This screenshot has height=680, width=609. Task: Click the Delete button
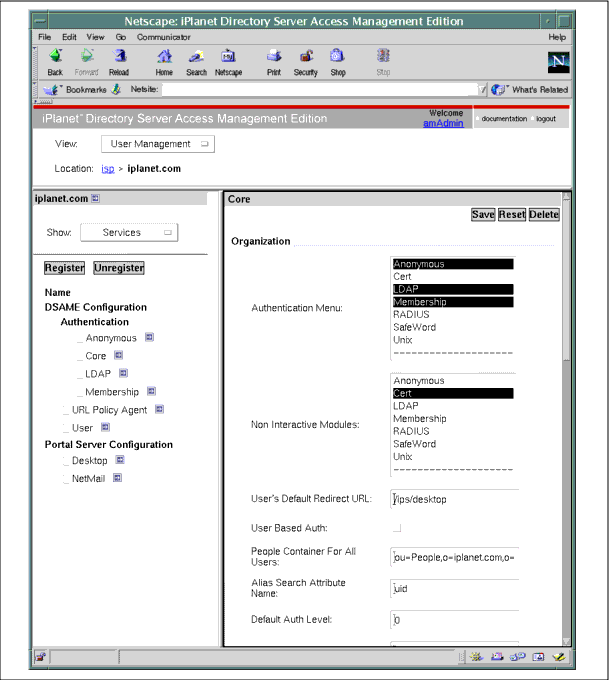544,214
